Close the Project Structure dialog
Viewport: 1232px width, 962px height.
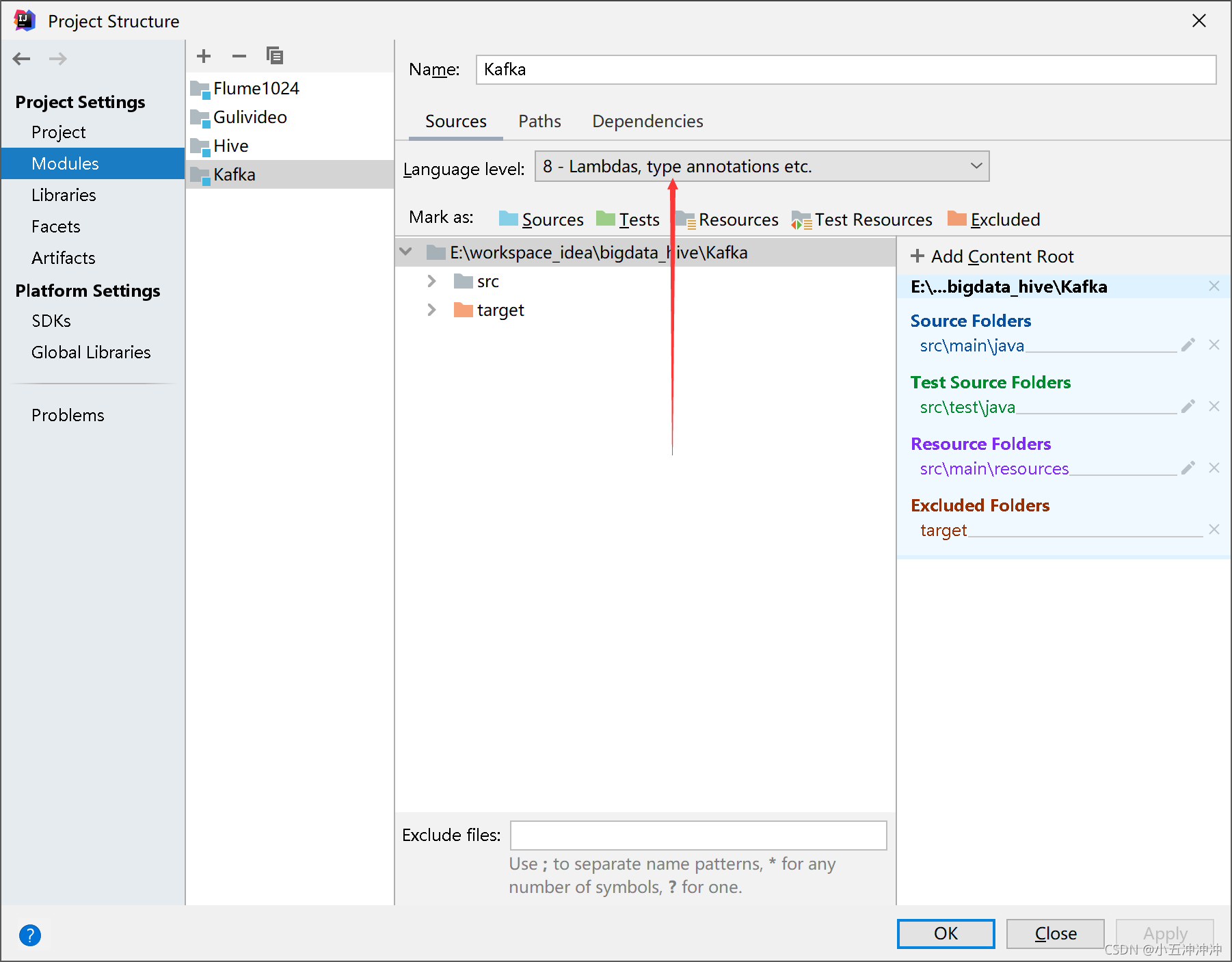[x=1199, y=21]
